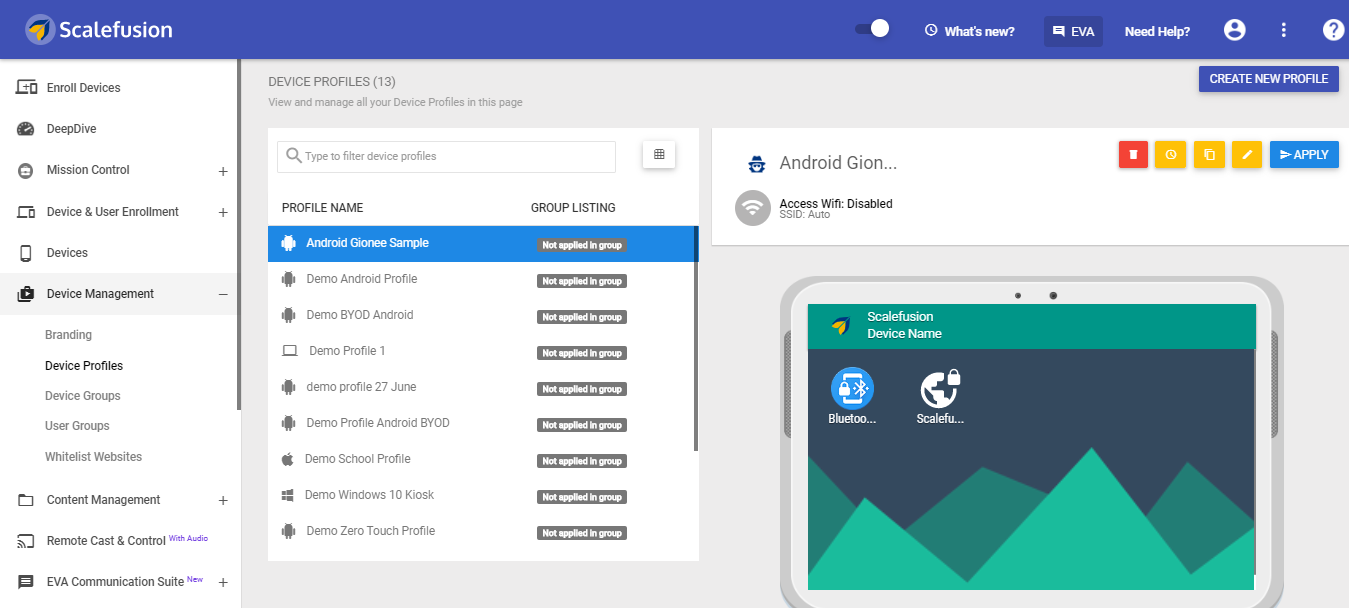Click the sidebar's vertical scrollbar
The image size is (1349, 608).
(239, 235)
